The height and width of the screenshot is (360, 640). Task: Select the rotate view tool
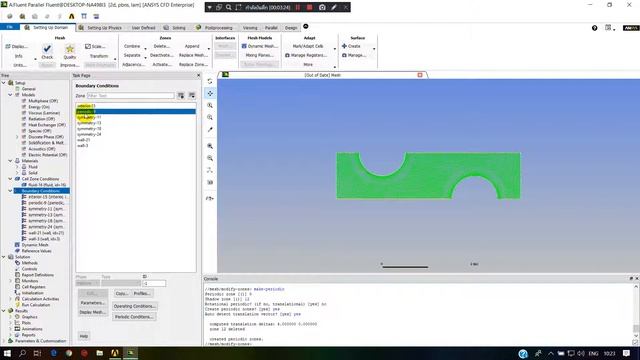click(x=210, y=81)
